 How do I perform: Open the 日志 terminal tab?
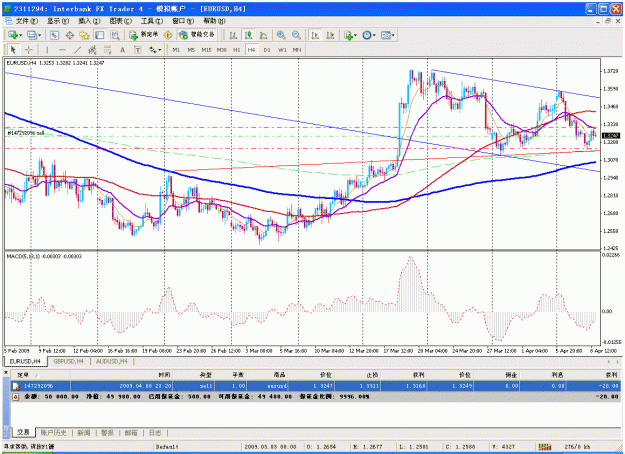tap(155, 432)
